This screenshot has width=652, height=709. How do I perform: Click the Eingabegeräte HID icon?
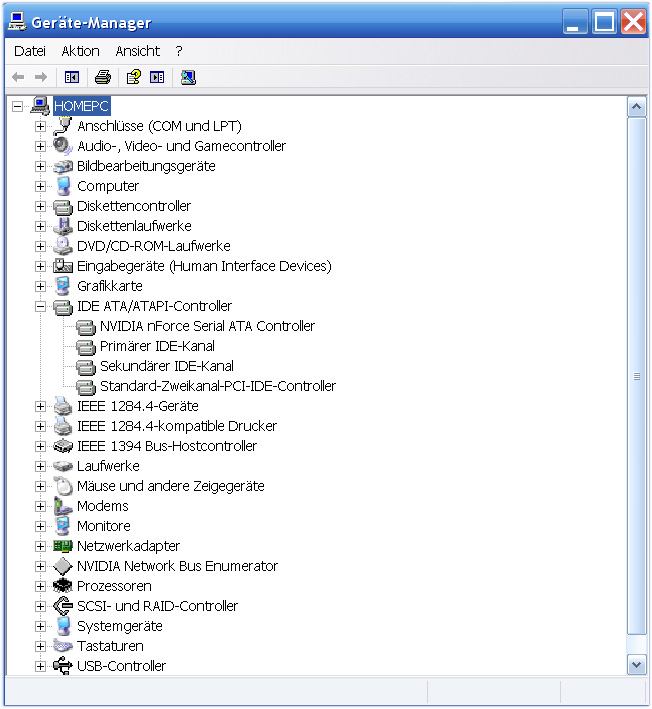tap(62, 266)
